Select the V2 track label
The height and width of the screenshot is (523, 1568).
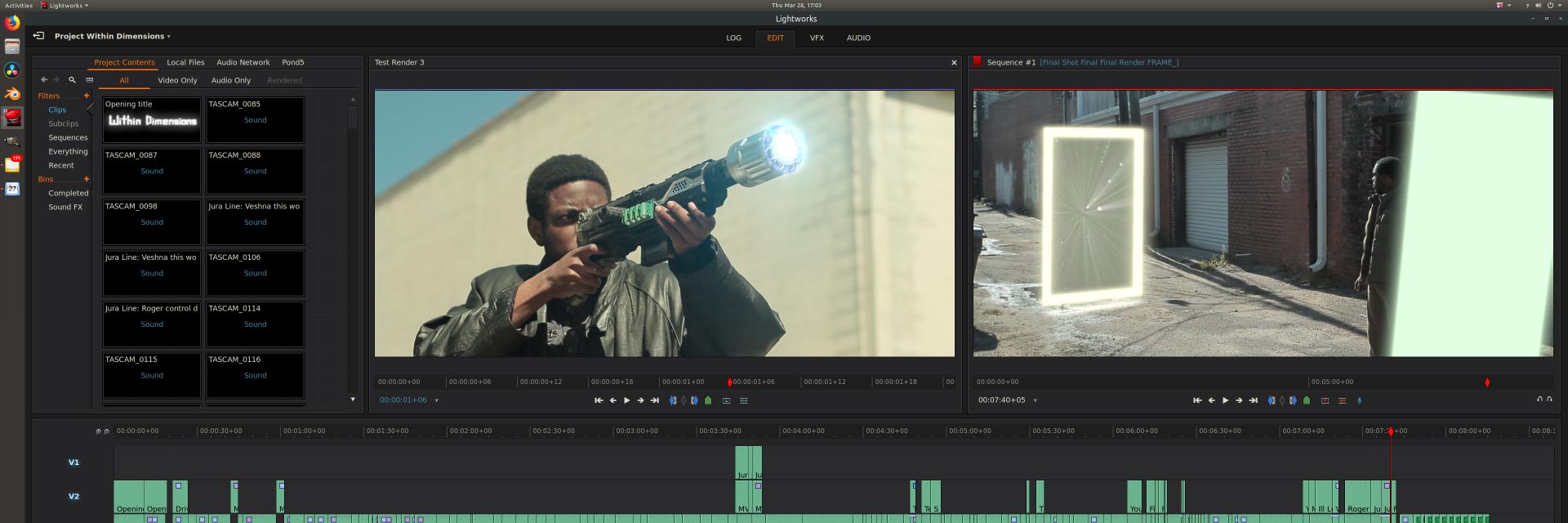pos(73,496)
